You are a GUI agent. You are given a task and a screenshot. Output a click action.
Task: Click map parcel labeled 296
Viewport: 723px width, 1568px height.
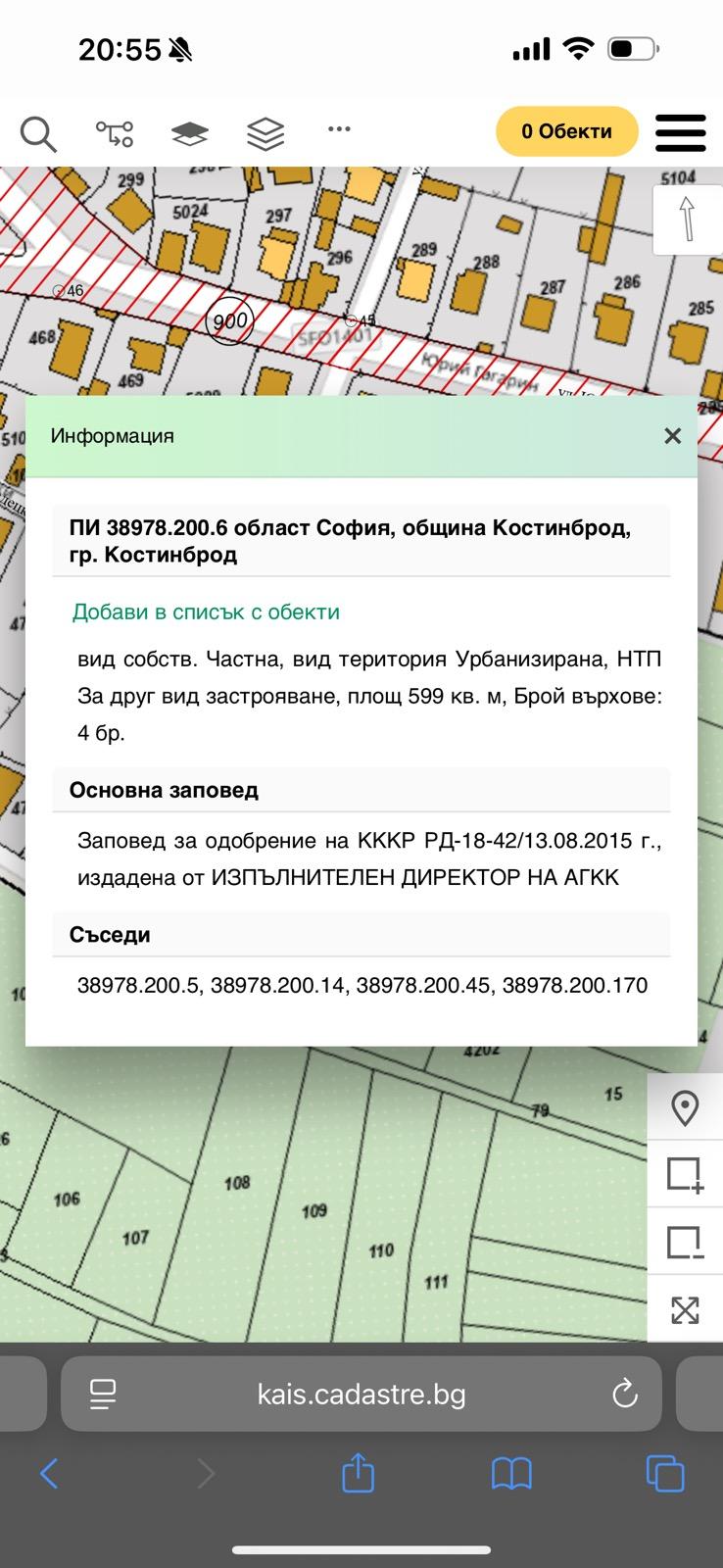click(x=339, y=258)
